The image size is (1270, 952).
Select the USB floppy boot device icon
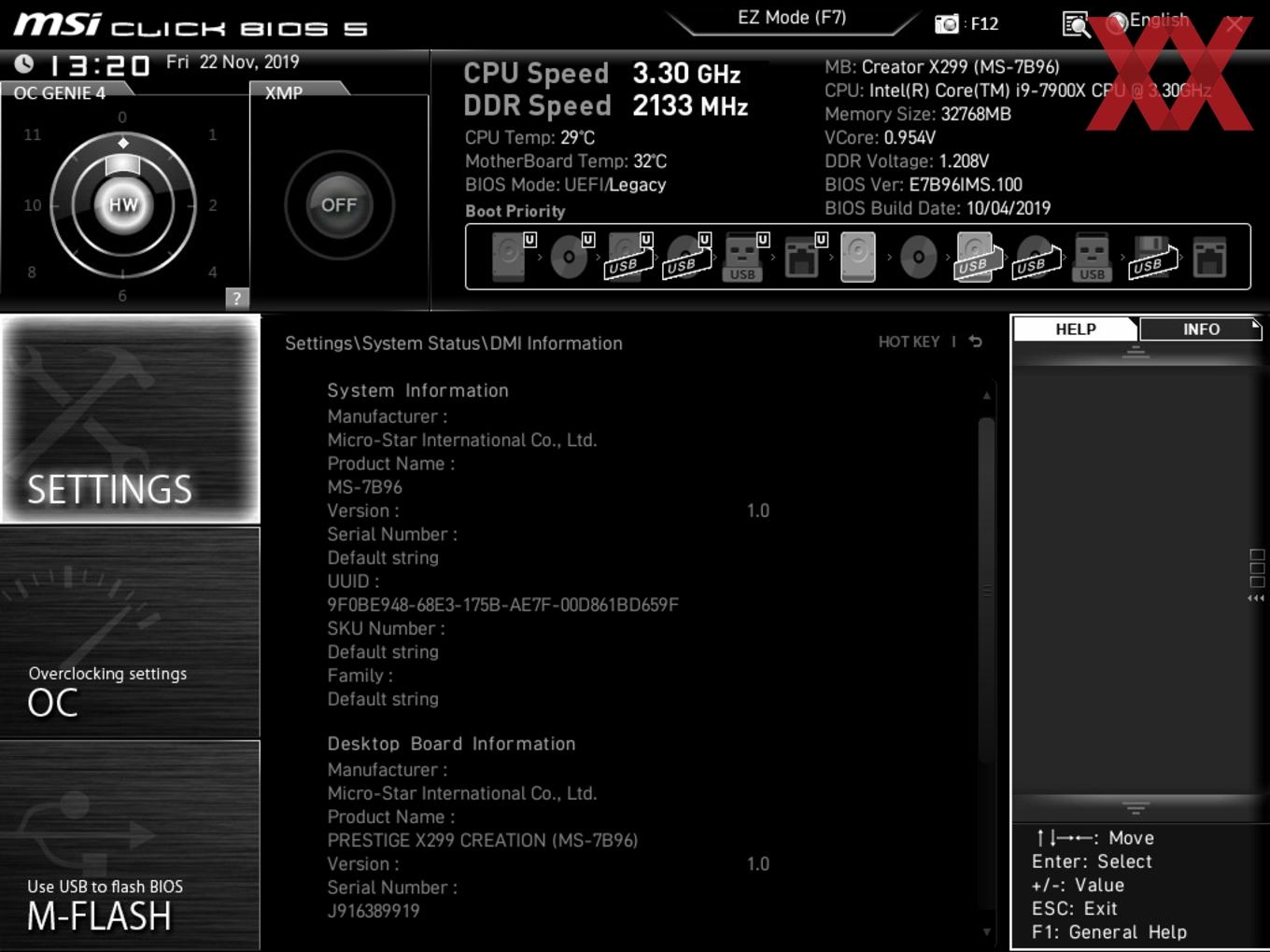click(1152, 257)
